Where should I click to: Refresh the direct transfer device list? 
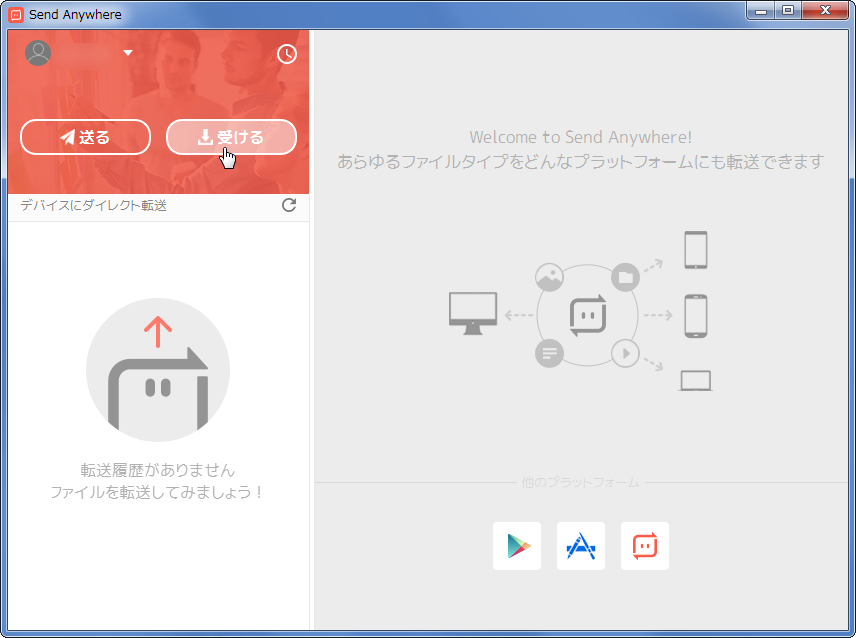pos(289,206)
